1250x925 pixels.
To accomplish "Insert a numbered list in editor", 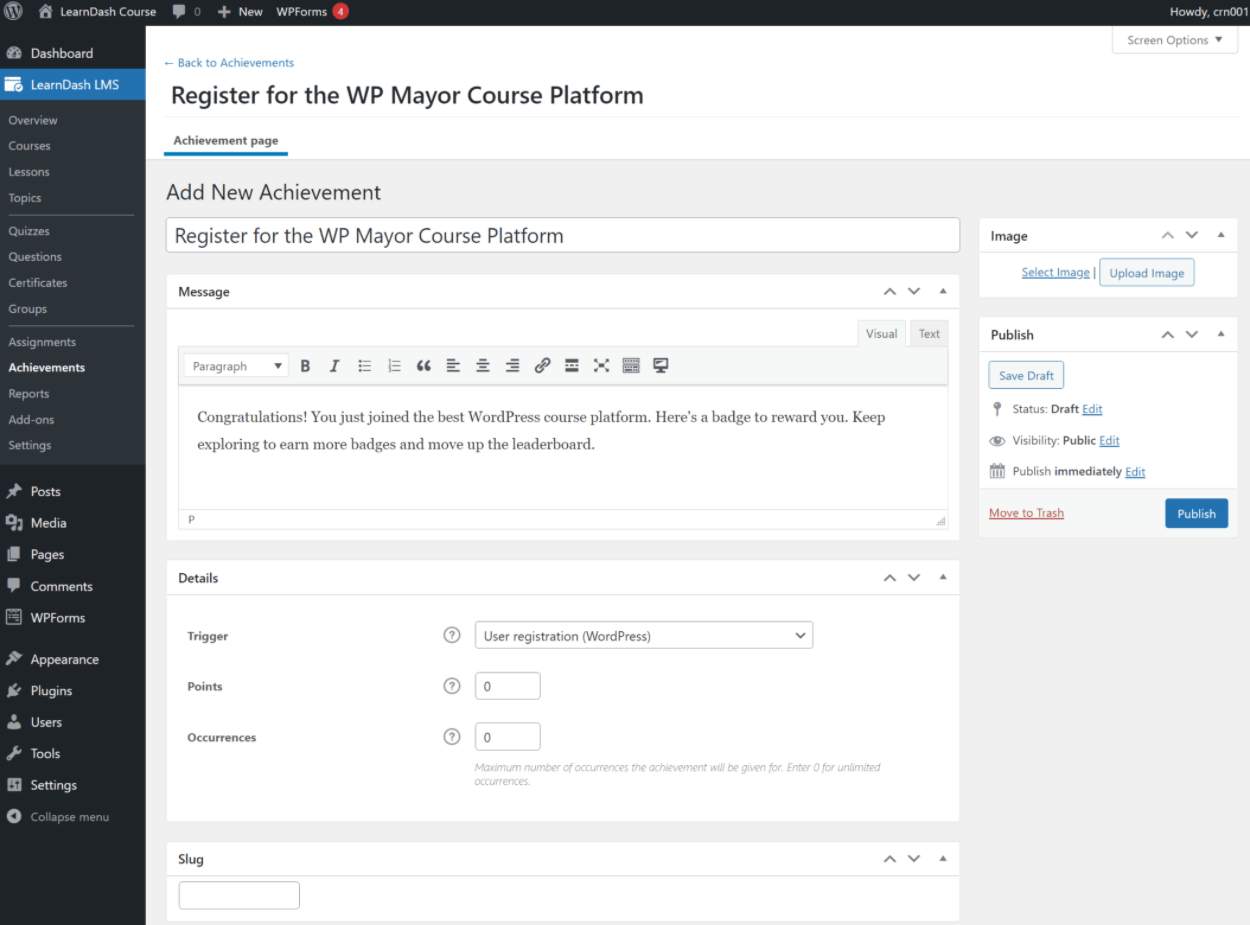I will coord(394,366).
